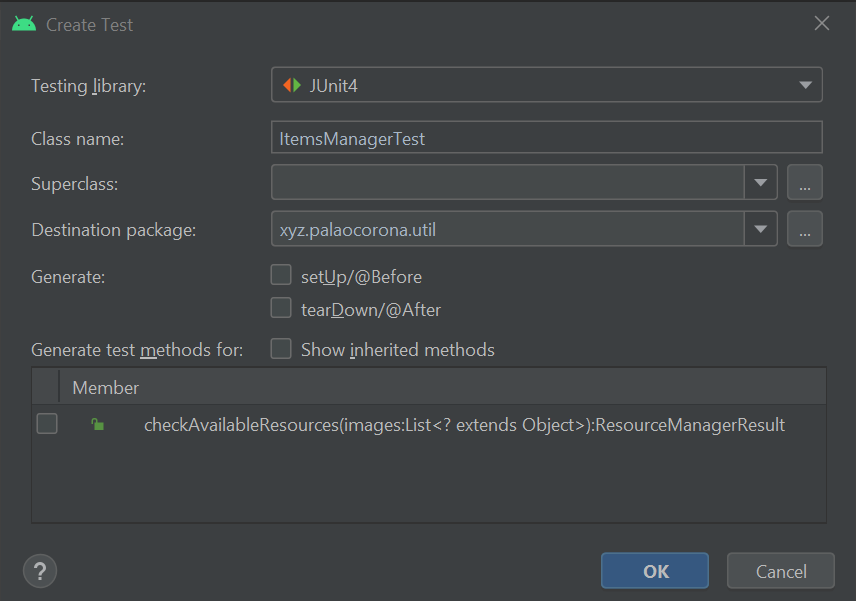Image resolution: width=856 pixels, height=601 pixels.
Task: Enable the tearDown/@After checkbox
Action: pos(282,309)
